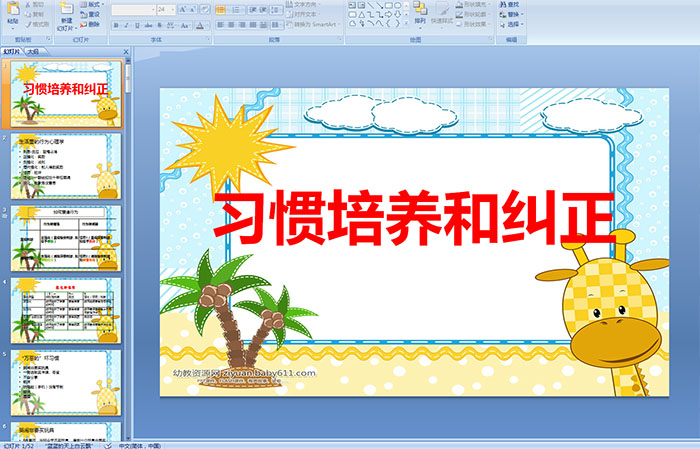This screenshot has height=449, width=700.
Task: Click the clear formatting eraser icon
Action: point(205,9)
